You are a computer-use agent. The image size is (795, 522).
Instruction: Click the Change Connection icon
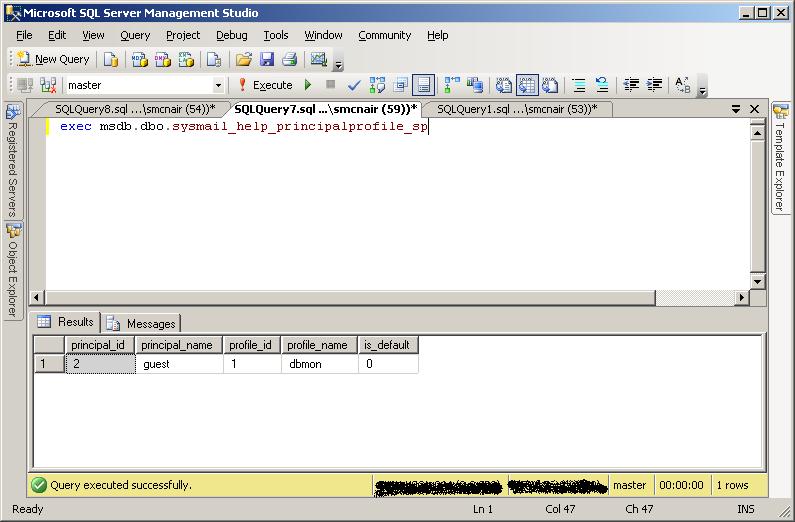pos(48,85)
